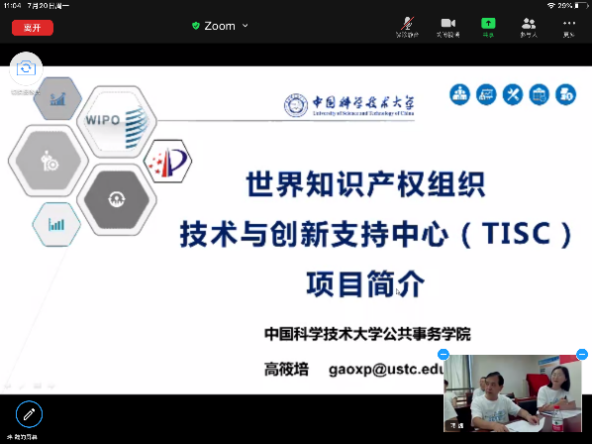Image resolution: width=592 pixels, height=444 pixels.
Task: Unmute the microphone
Action: 407,27
